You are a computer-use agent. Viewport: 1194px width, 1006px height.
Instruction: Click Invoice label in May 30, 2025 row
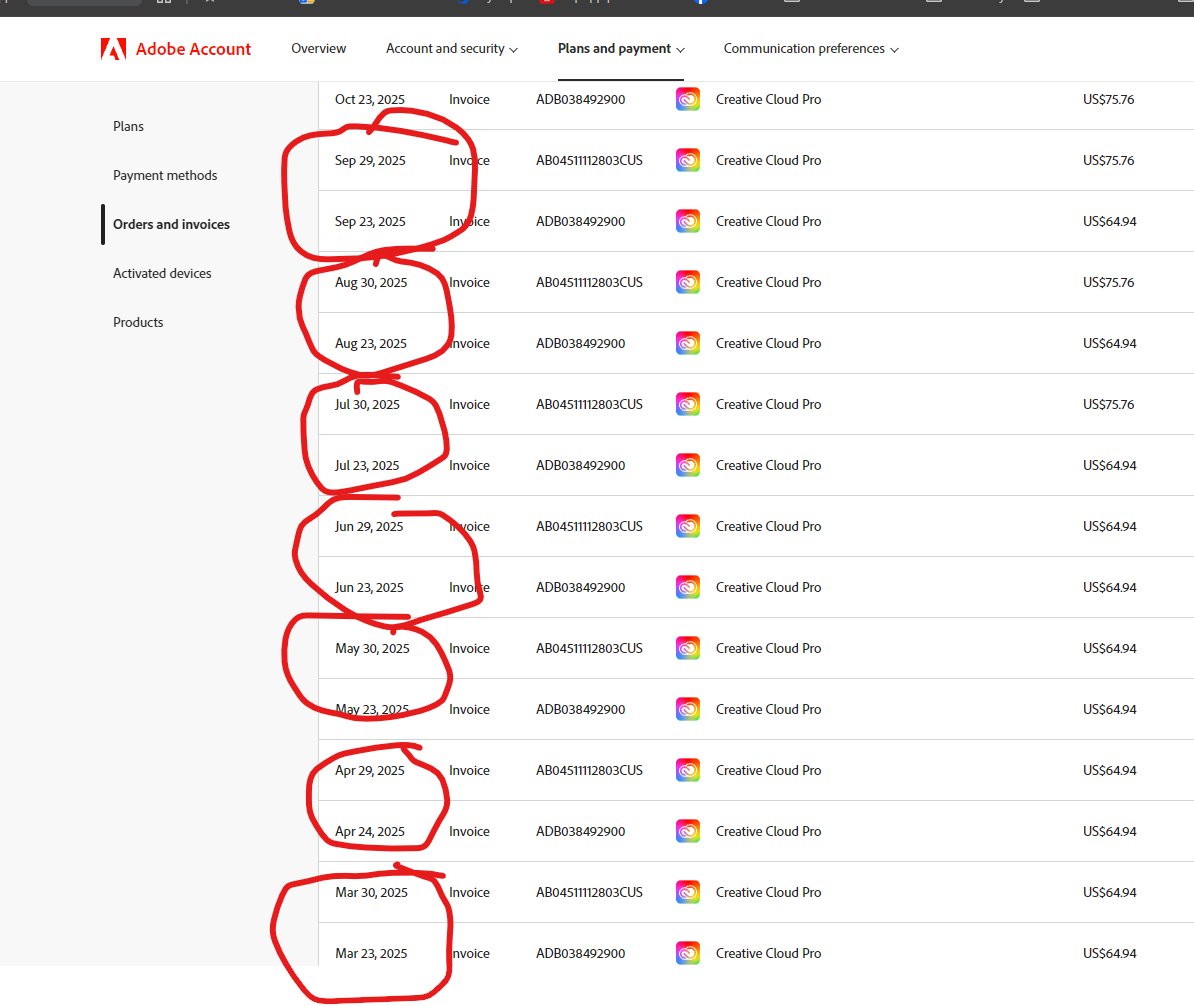click(469, 648)
